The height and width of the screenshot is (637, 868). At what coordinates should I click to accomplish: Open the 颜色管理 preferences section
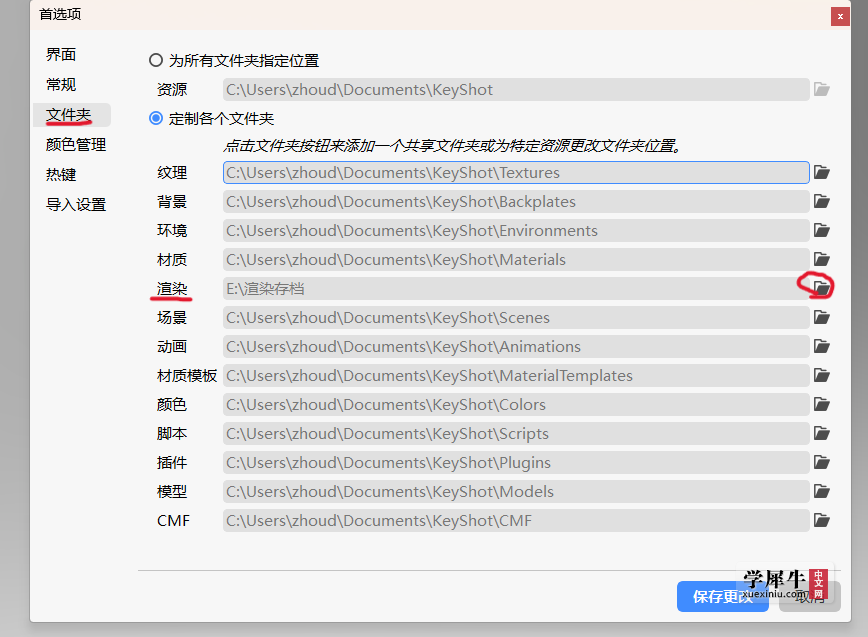pyautogui.click(x=76, y=145)
